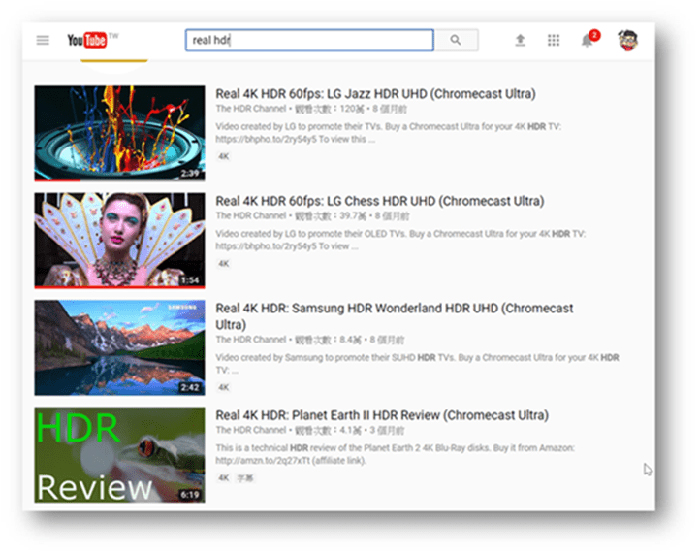This screenshot has width=700, height=556.
Task: Open the notifications bell
Action: (587, 41)
